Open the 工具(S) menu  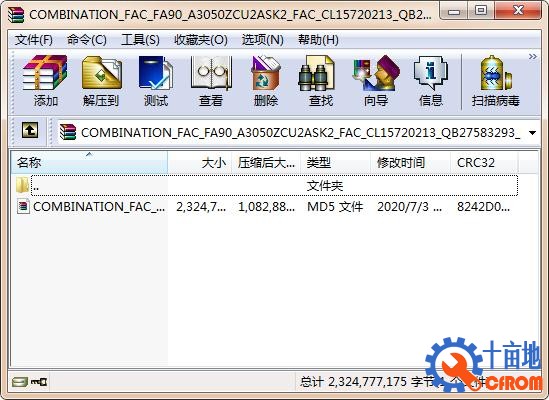click(140, 40)
